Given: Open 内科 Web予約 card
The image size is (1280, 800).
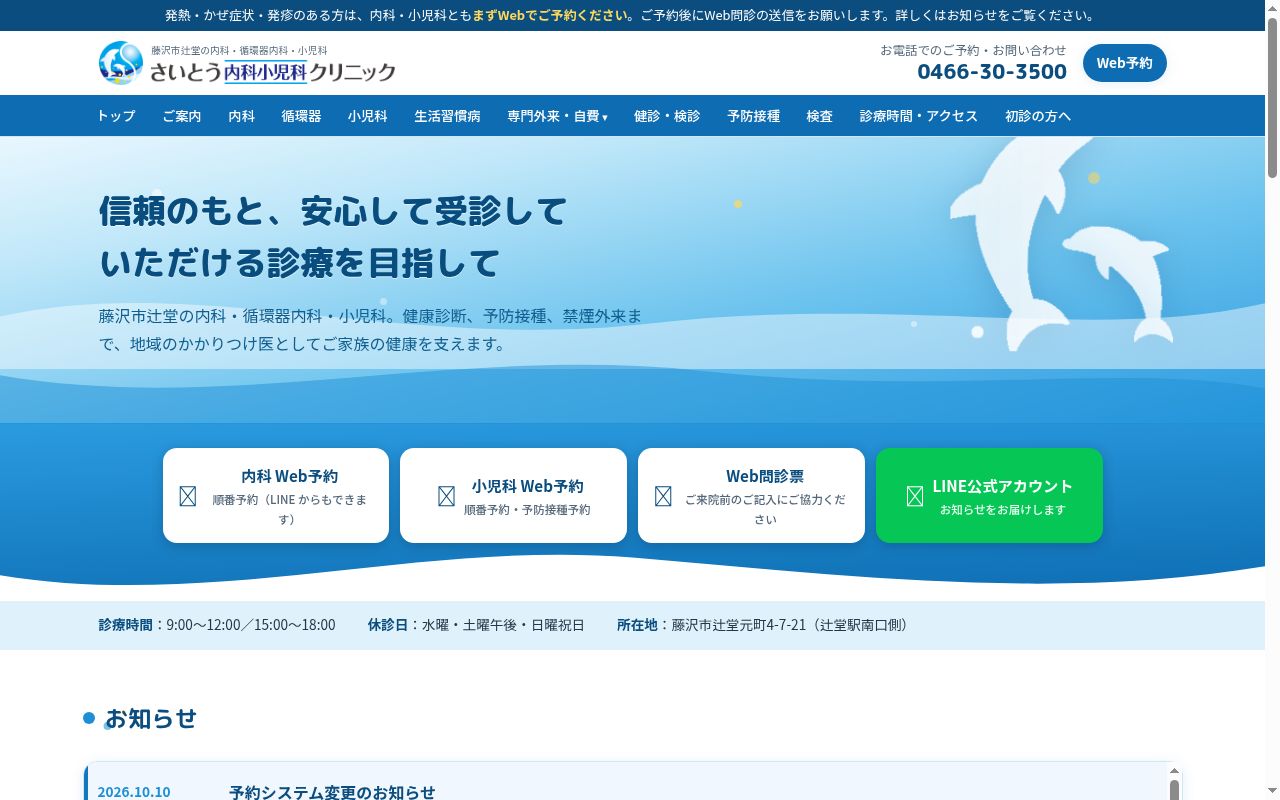Looking at the screenshot, I should point(276,495).
